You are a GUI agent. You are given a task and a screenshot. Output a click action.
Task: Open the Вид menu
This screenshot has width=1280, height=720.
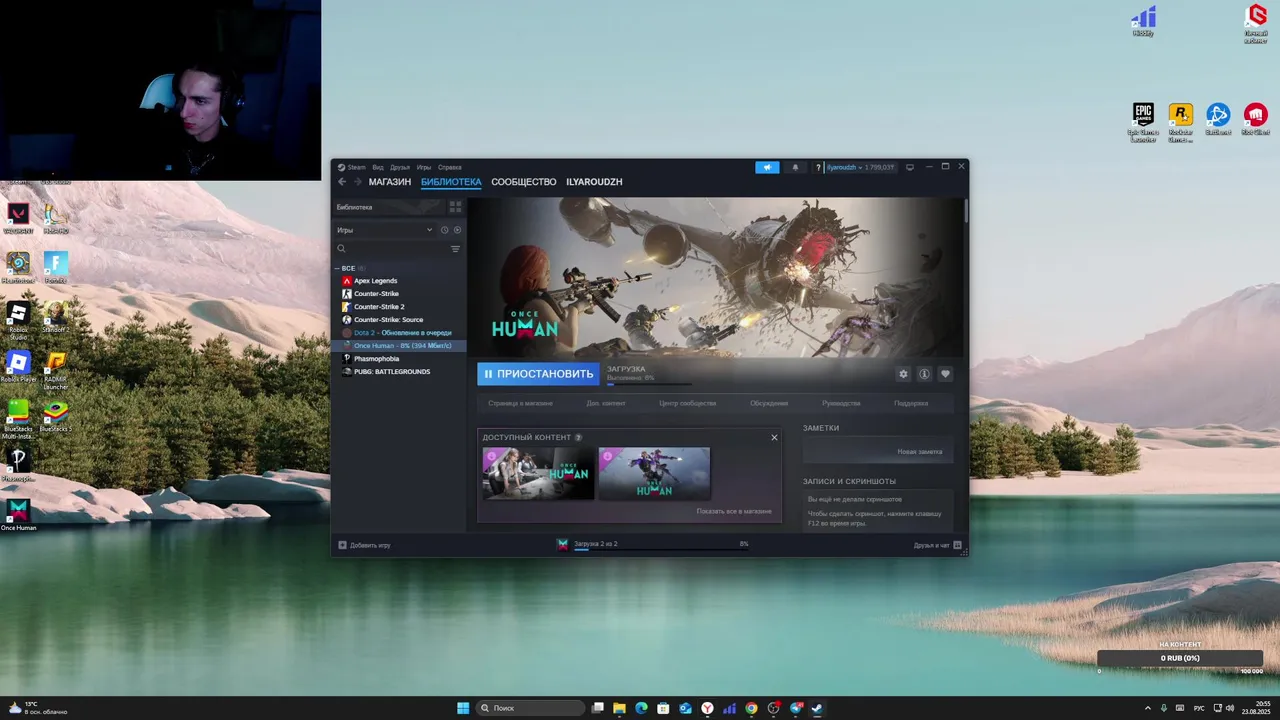(x=378, y=167)
